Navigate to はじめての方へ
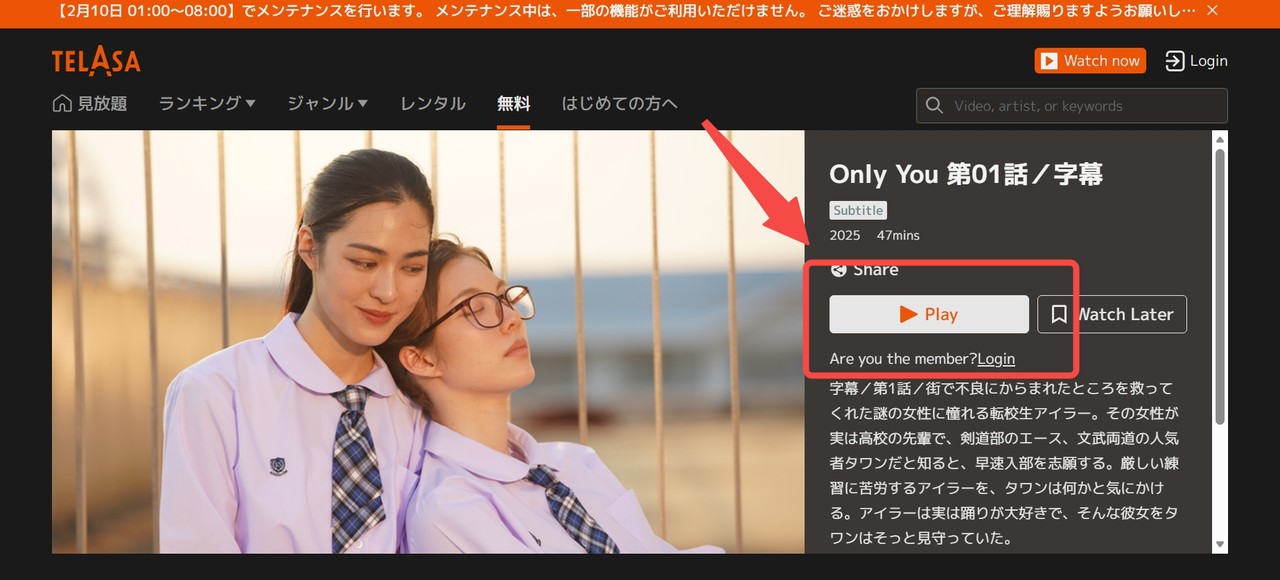This screenshot has width=1280, height=580. pos(619,102)
